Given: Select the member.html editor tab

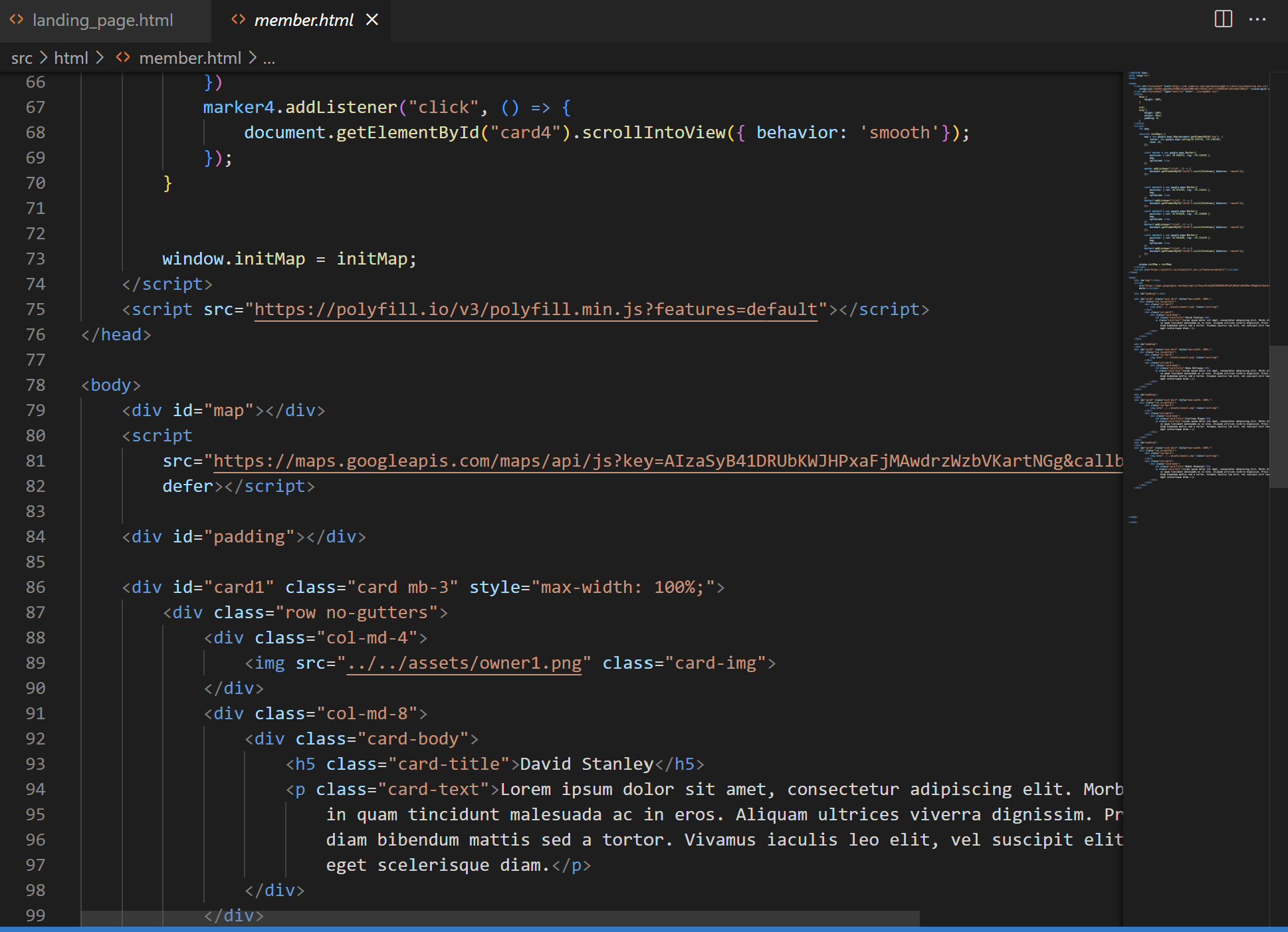Looking at the screenshot, I should click(303, 21).
